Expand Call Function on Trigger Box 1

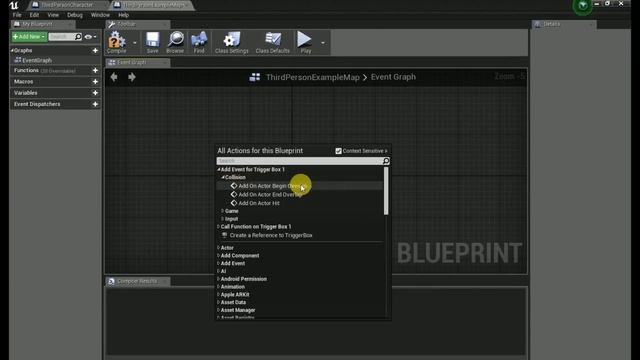(218, 226)
